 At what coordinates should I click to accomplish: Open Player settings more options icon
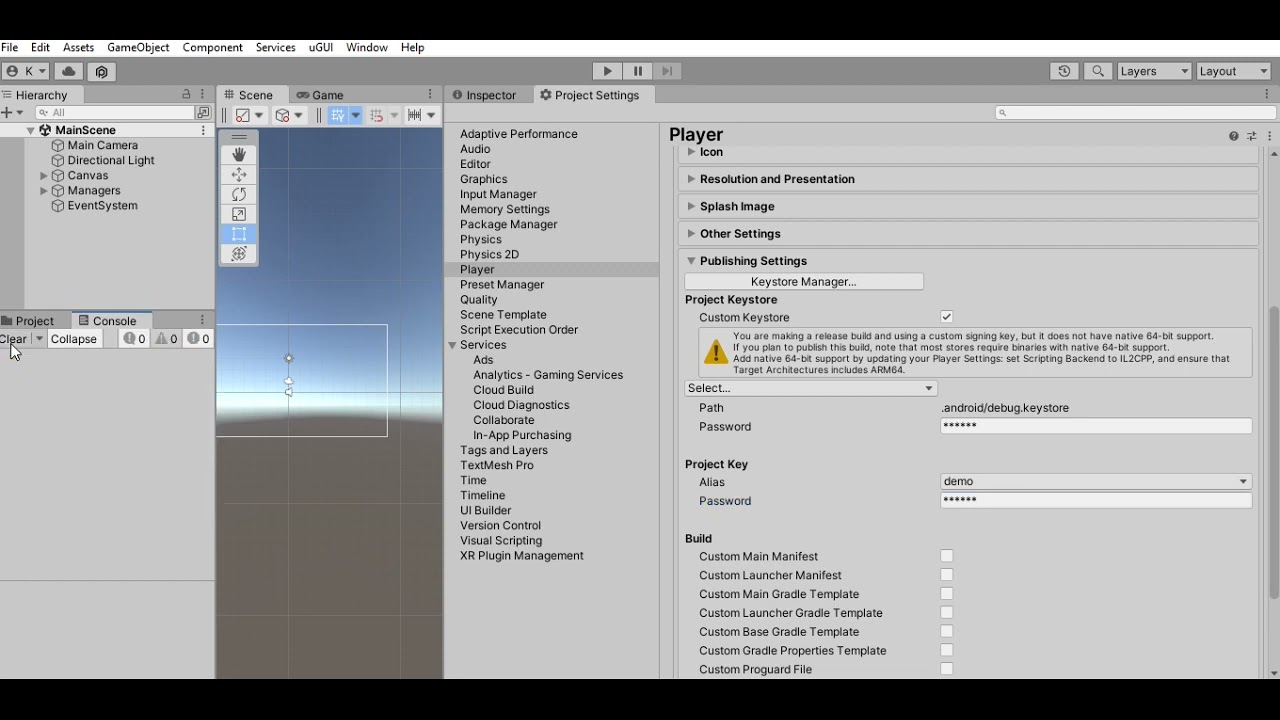point(1269,136)
